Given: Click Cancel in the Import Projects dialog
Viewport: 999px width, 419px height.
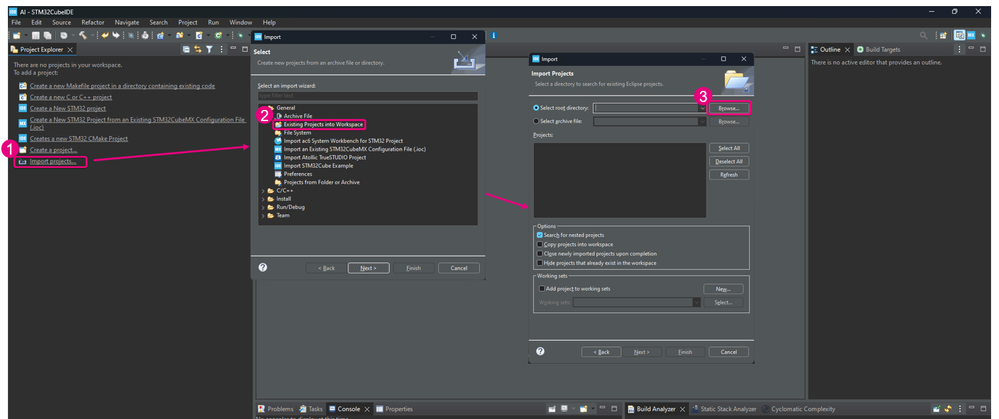Looking at the screenshot, I should click(x=728, y=352).
